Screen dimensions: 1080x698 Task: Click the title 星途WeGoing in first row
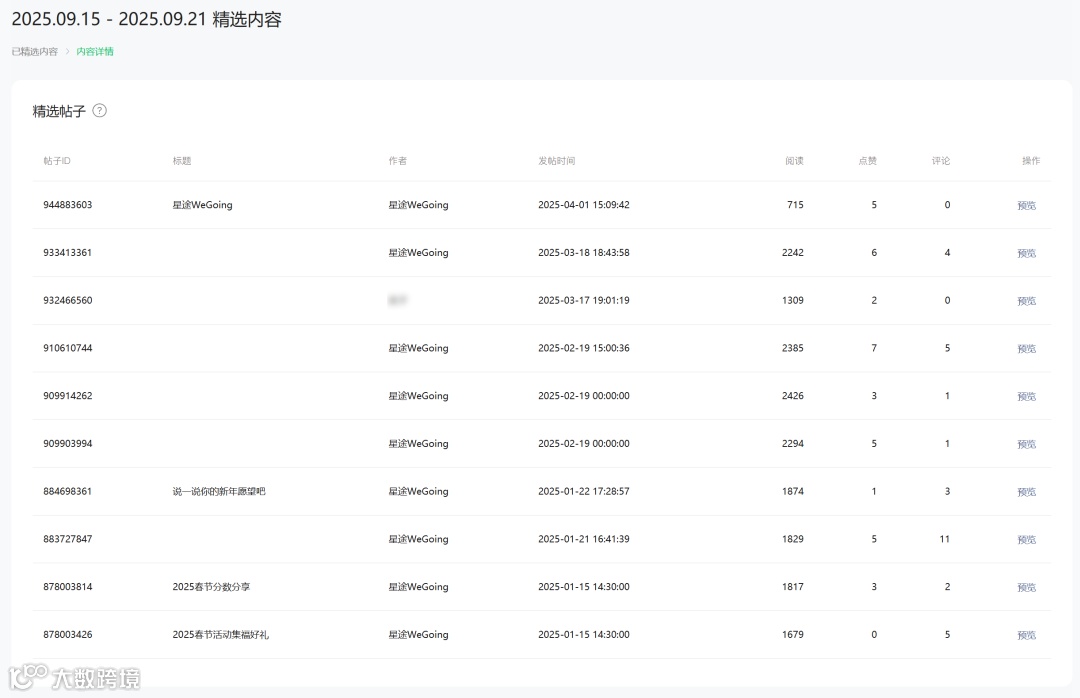(202, 205)
